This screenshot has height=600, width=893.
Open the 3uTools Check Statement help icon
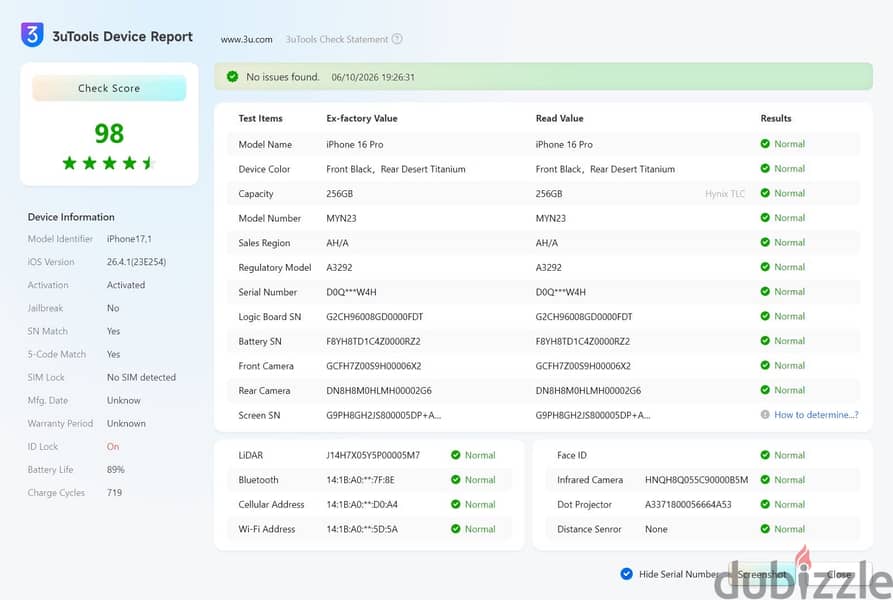(397, 39)
